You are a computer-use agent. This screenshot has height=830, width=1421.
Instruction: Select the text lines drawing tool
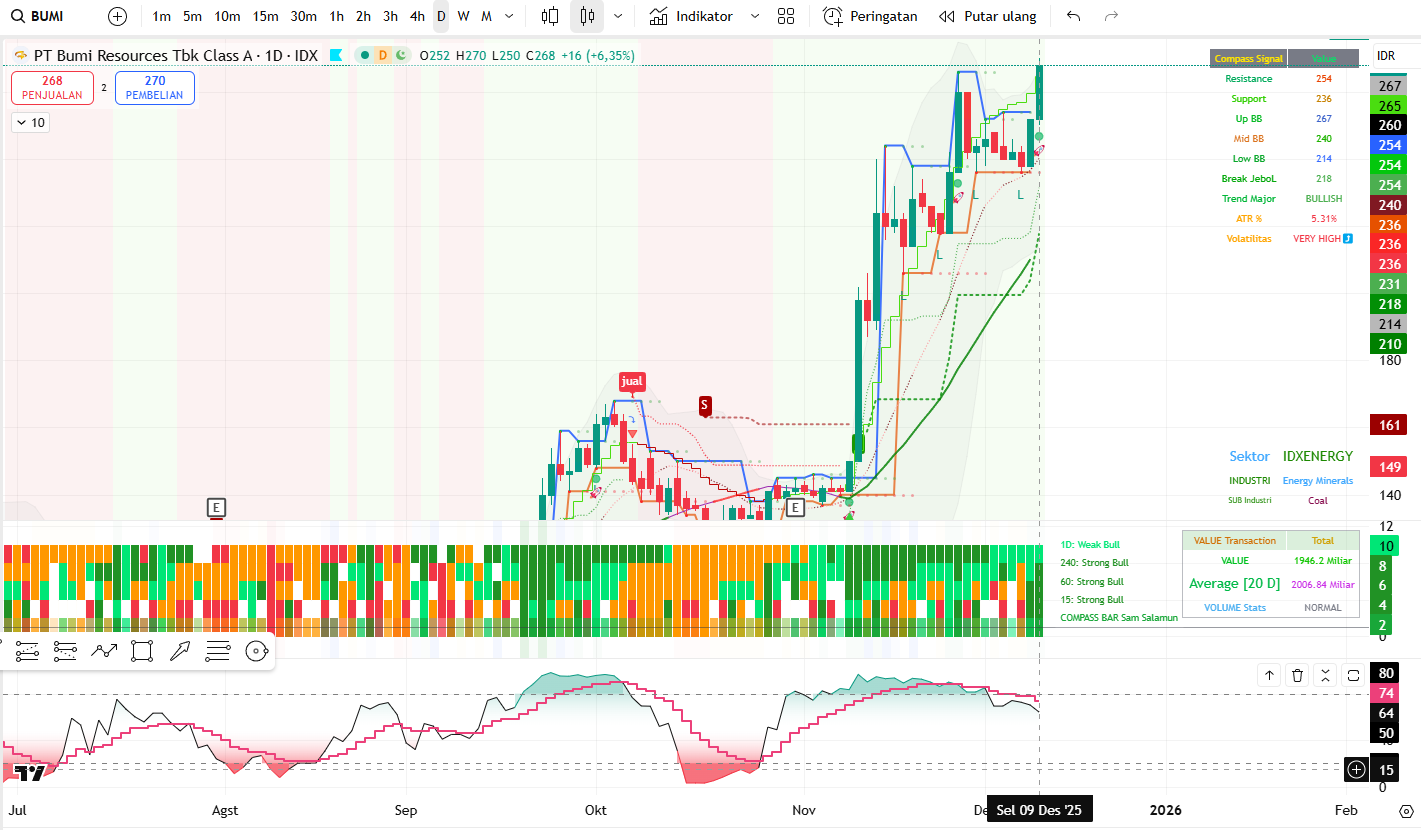[x=218, y=651]
